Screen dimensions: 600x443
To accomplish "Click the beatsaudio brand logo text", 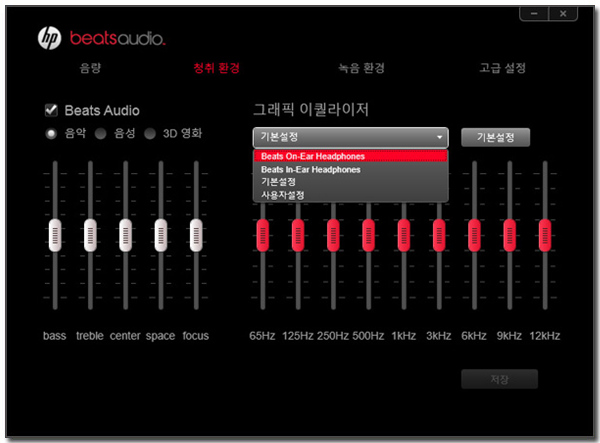I will pos(117,38).
